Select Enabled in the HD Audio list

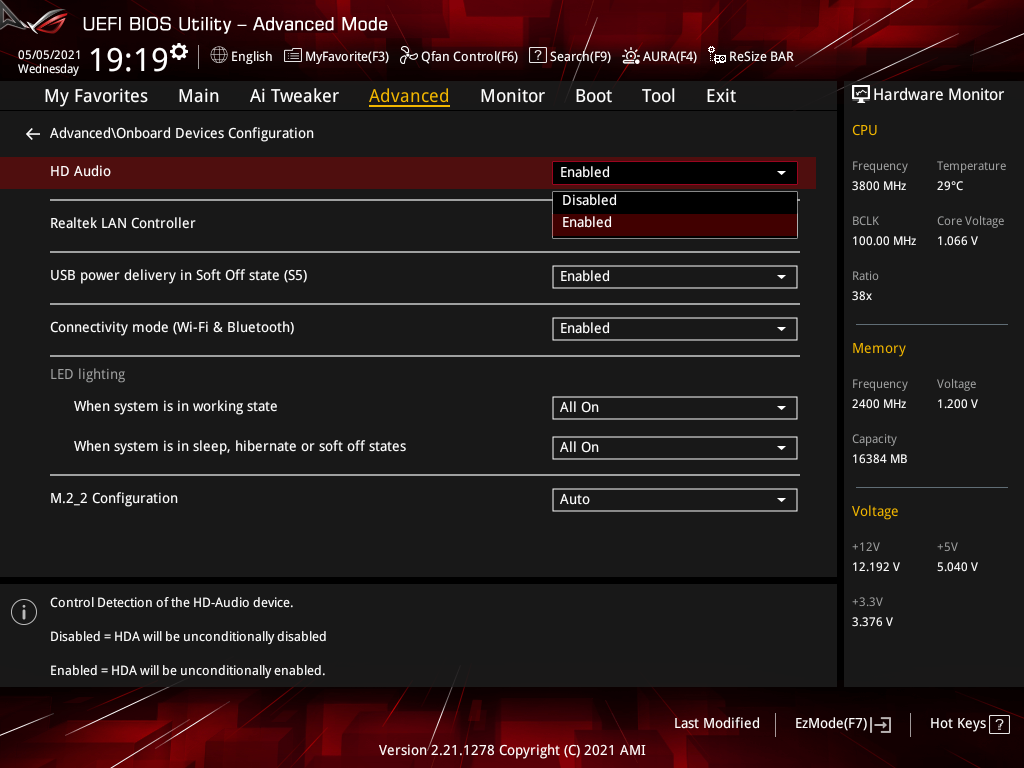pyautogui.click(x=675, y=223)
